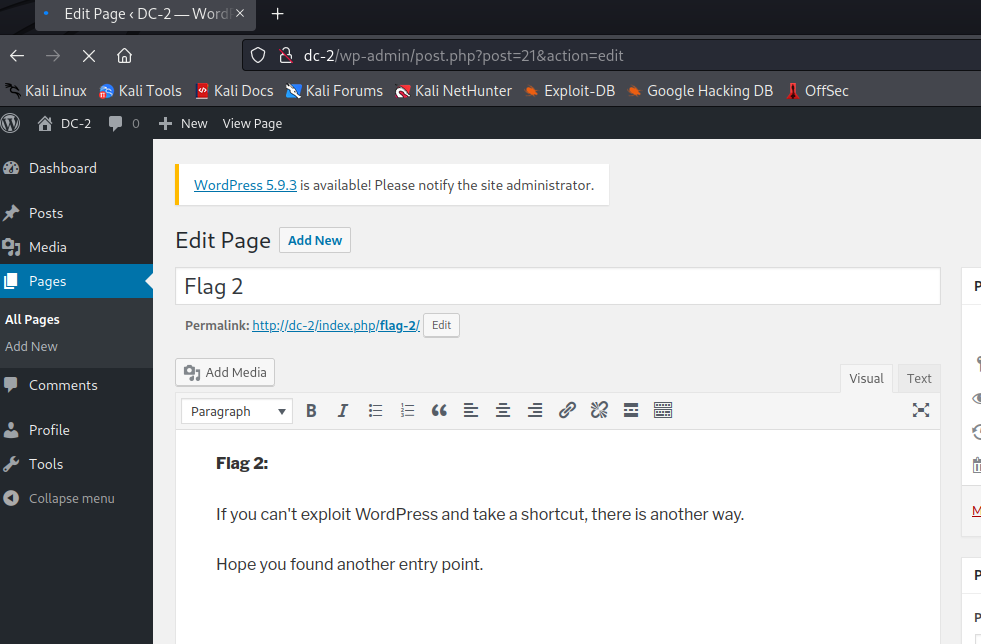Open the flag-2 permalink URL
This screenshot has width=981, height=644.
336,325
